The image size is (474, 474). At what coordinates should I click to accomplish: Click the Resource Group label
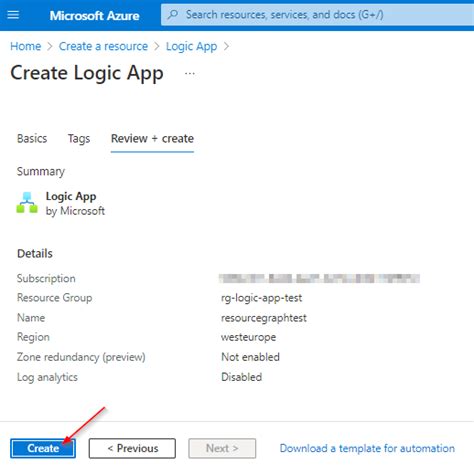coord(55,298)
